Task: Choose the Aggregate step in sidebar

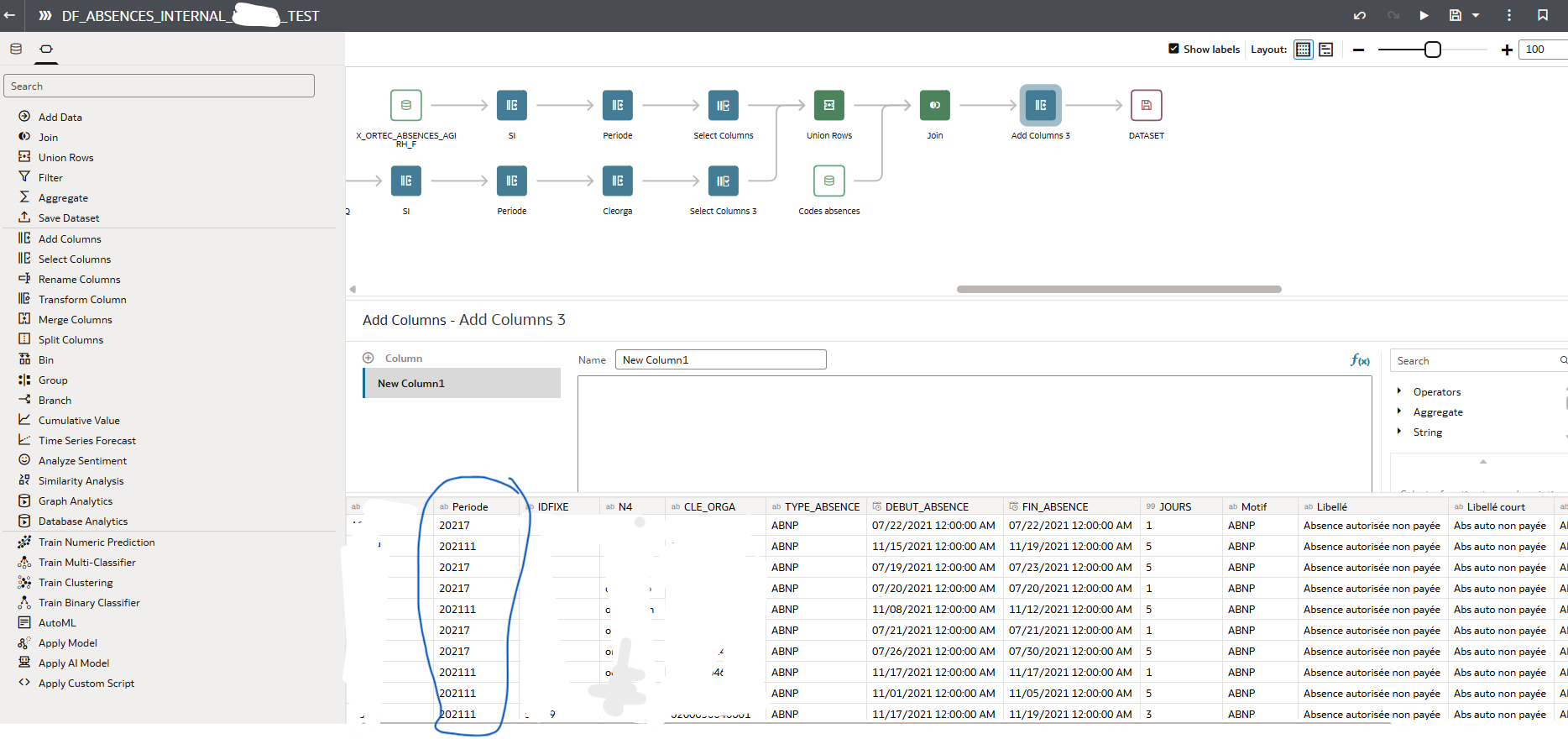Action: coord(63,197)
